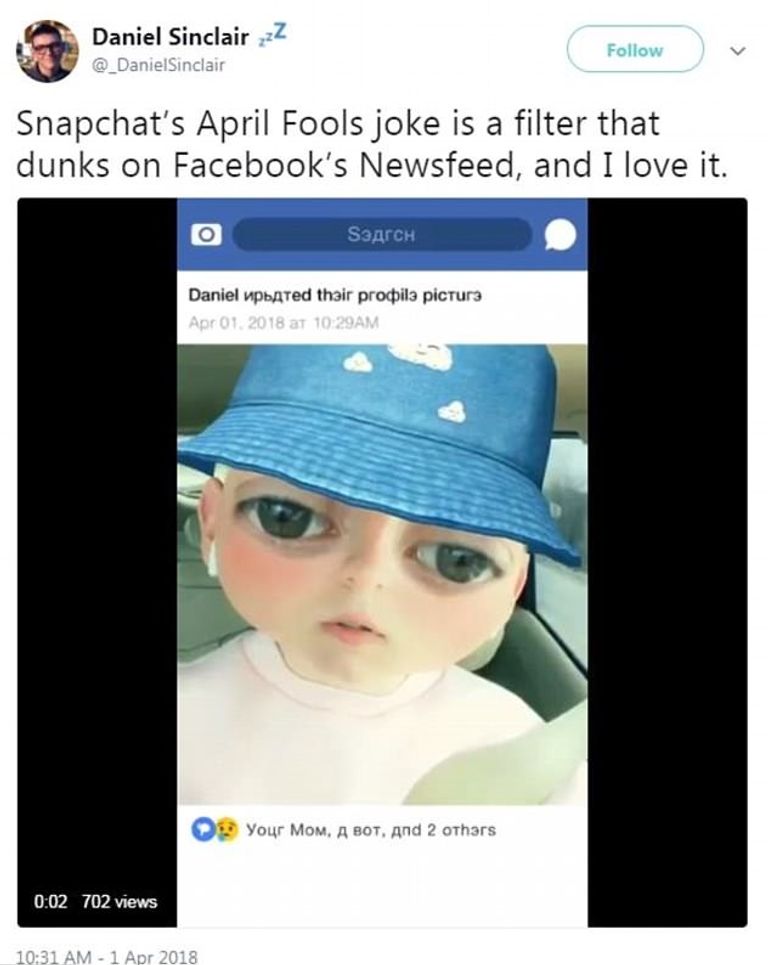Open the Messenger chat bubble icon
This screenshot has width=768, height=965.
coord(561,235)
